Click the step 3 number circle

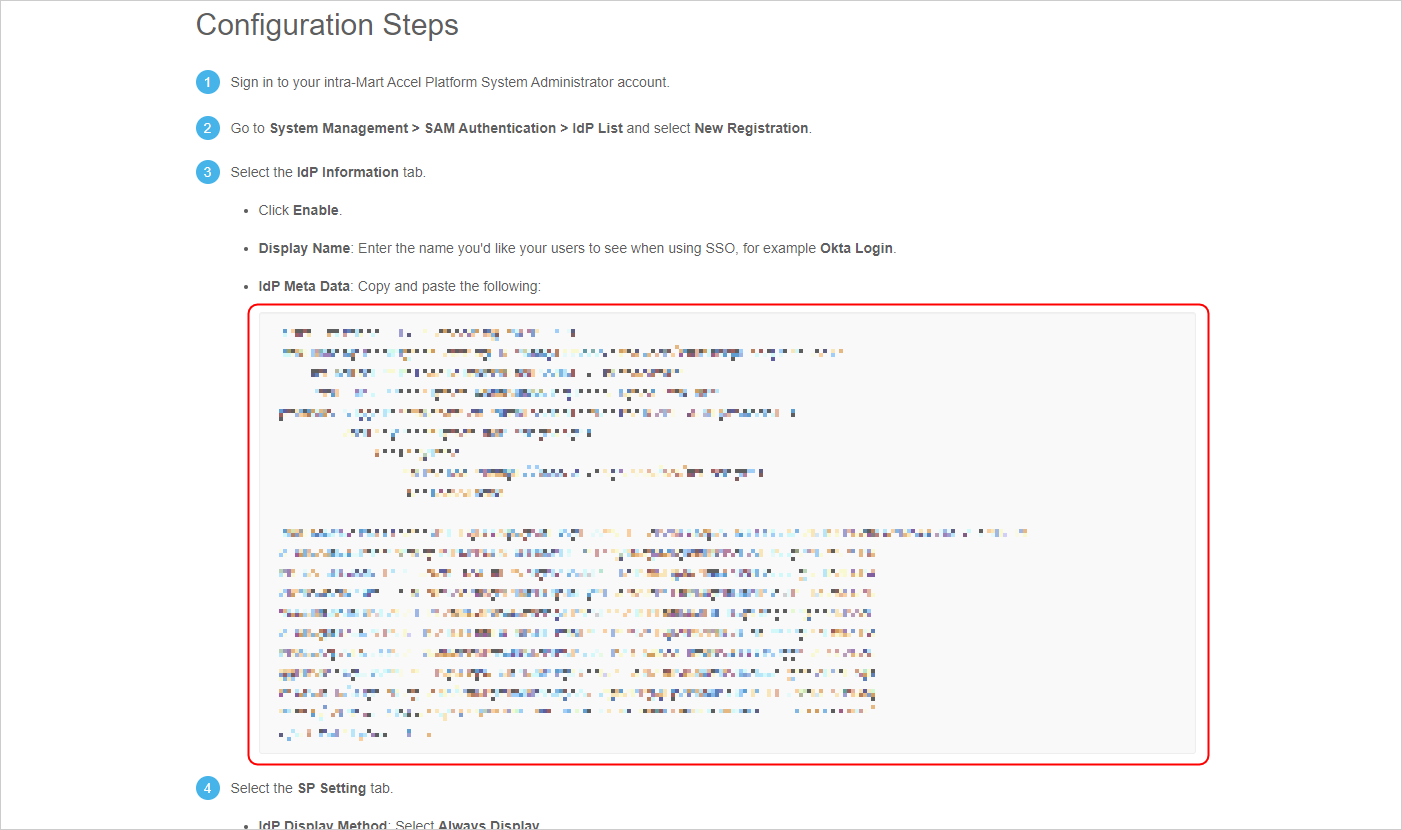(207, 172)
